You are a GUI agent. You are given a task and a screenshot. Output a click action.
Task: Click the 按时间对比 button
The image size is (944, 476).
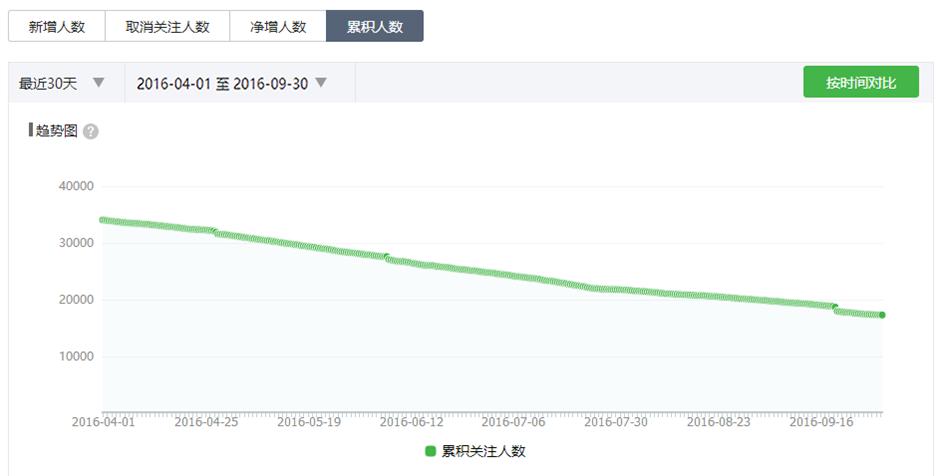coord(861,82)
